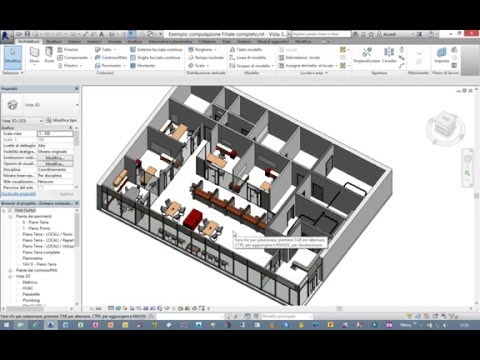Save project from quick access toolbar

tap(27, 34)
